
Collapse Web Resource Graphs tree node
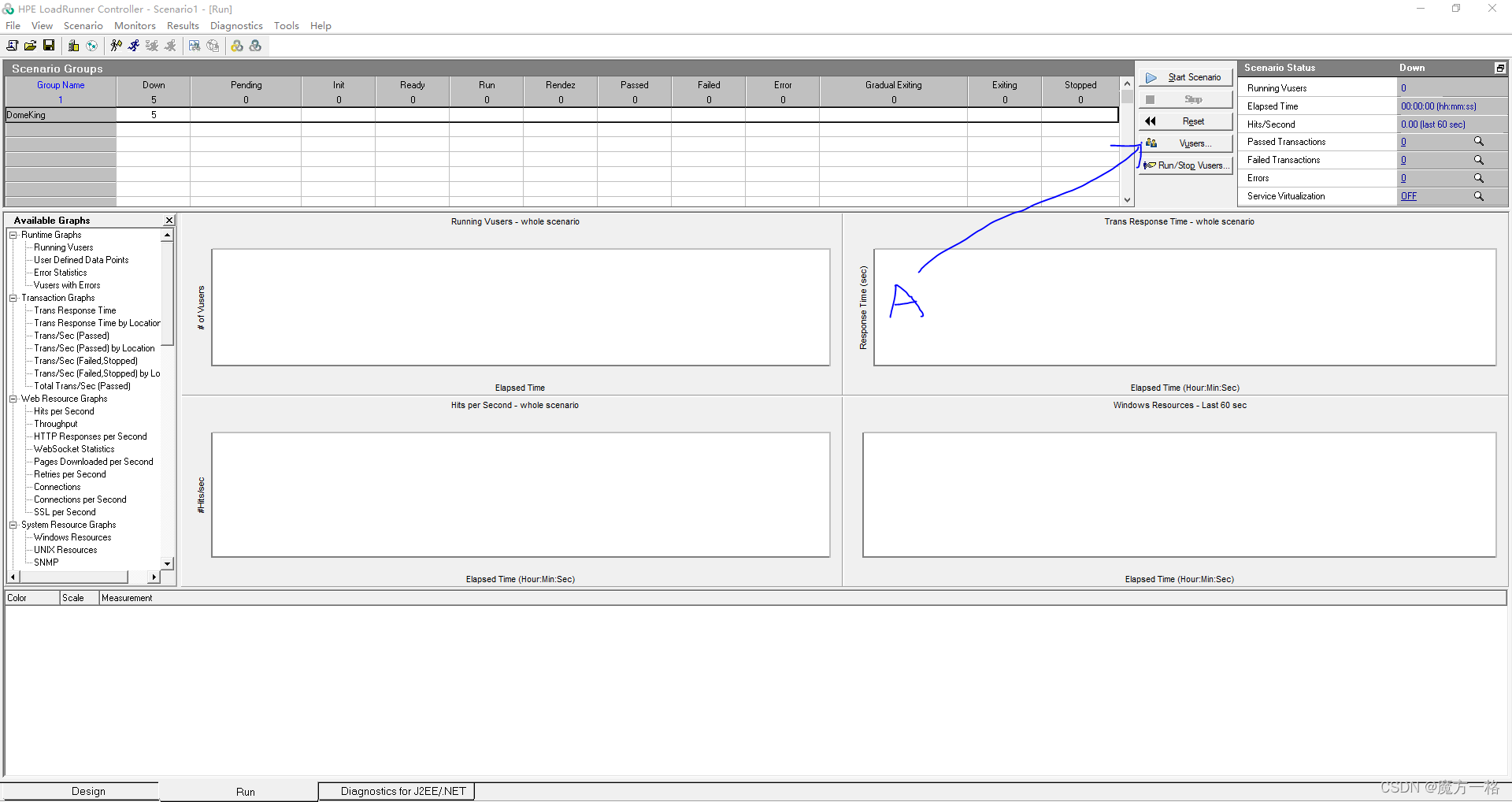pos(13,399)
